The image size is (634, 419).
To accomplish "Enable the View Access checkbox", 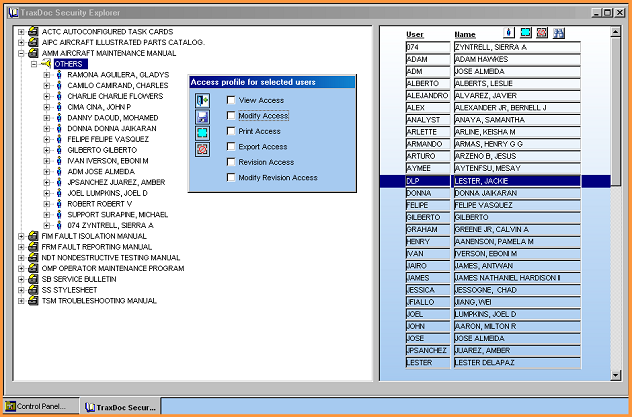I will 231,101.
